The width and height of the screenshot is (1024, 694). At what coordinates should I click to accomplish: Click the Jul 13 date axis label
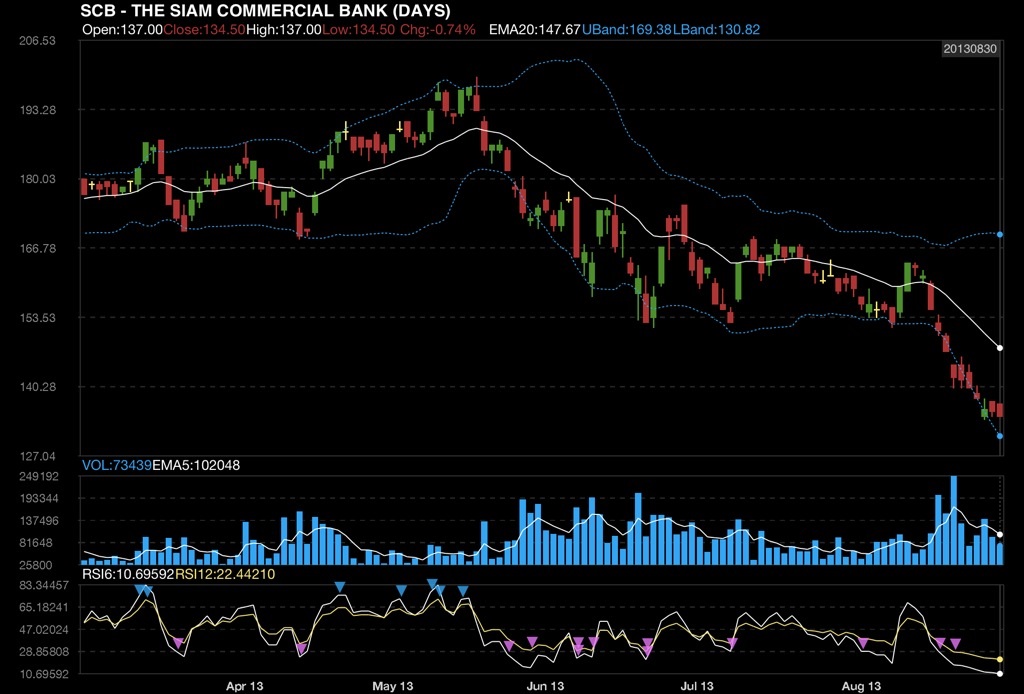pyautogui.click(x=697, y=686)
